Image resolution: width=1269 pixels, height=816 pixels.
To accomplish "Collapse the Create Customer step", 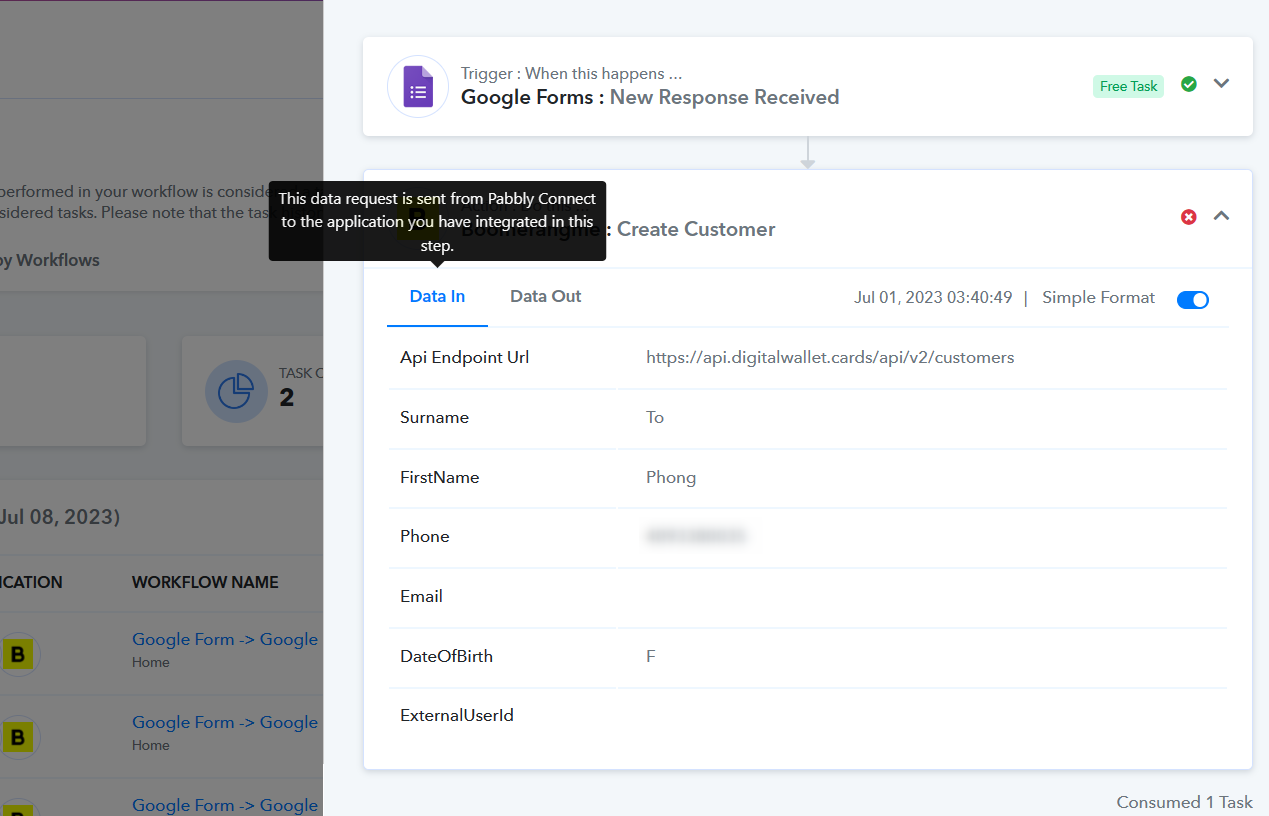I will pos(1221,216).
